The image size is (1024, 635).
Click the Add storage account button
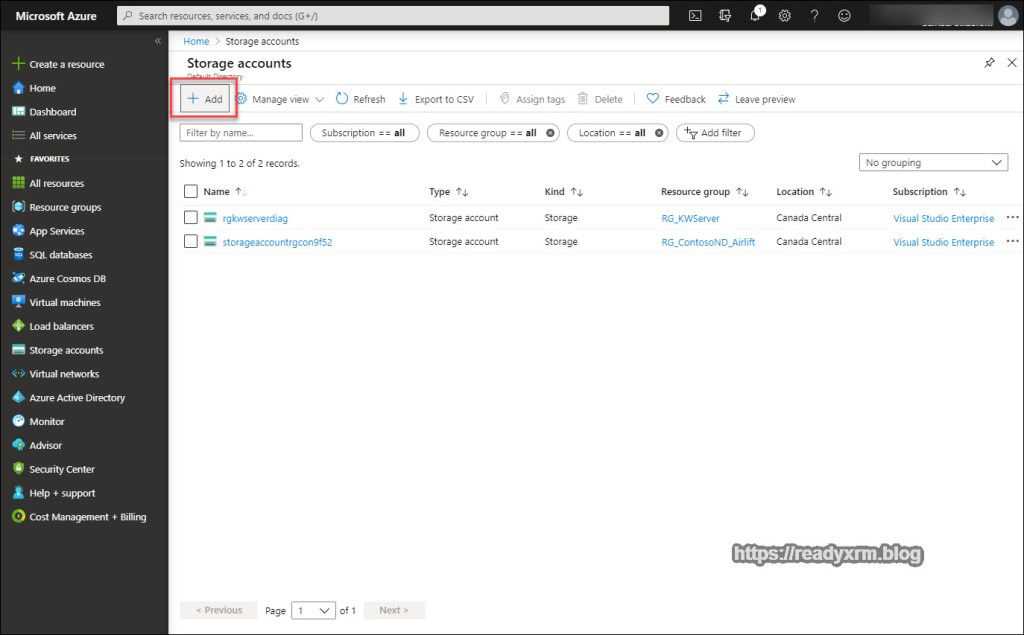coord(205,99)
